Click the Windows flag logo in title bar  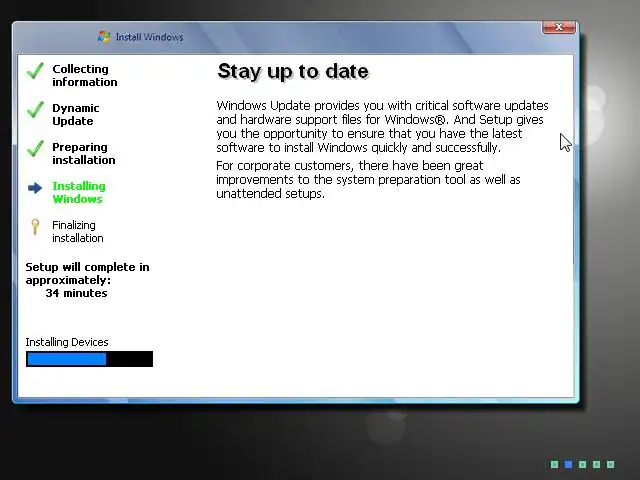tap(104, 37)
